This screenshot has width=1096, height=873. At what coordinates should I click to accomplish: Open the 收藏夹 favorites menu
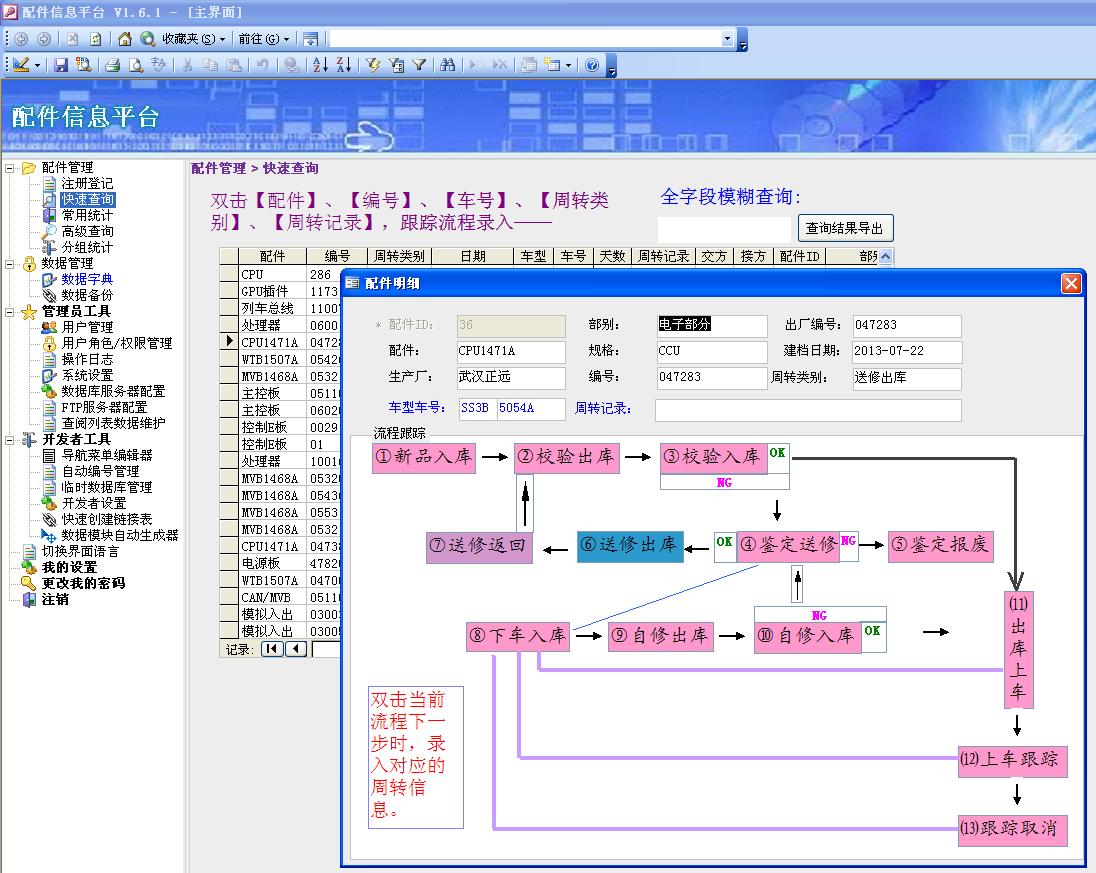click(x=194, y=39)
